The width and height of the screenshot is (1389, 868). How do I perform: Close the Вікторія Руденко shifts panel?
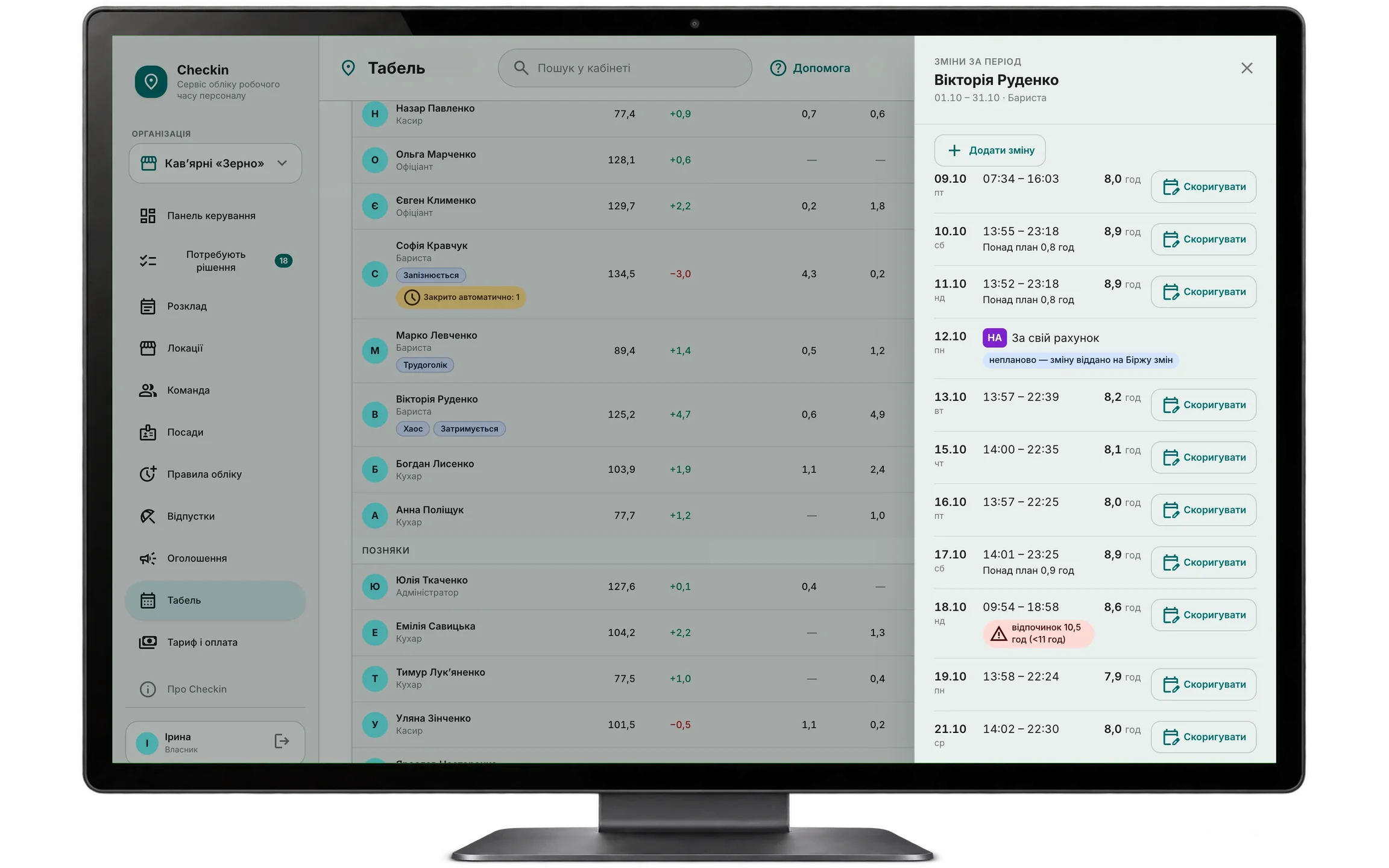tap(1247, 68)
